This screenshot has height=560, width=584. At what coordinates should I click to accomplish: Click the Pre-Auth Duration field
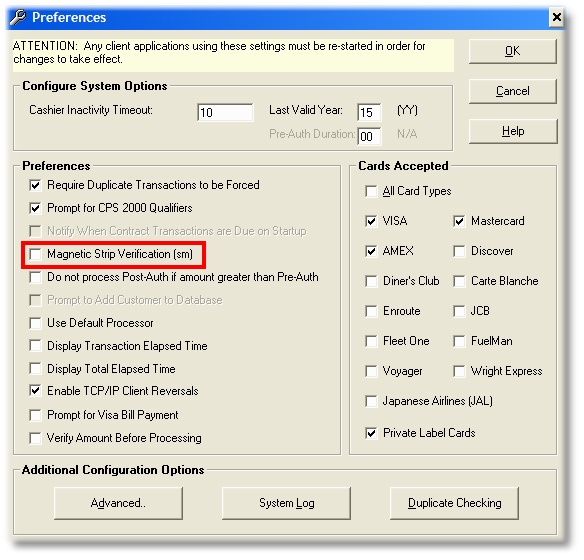click(x=369, y=136)
